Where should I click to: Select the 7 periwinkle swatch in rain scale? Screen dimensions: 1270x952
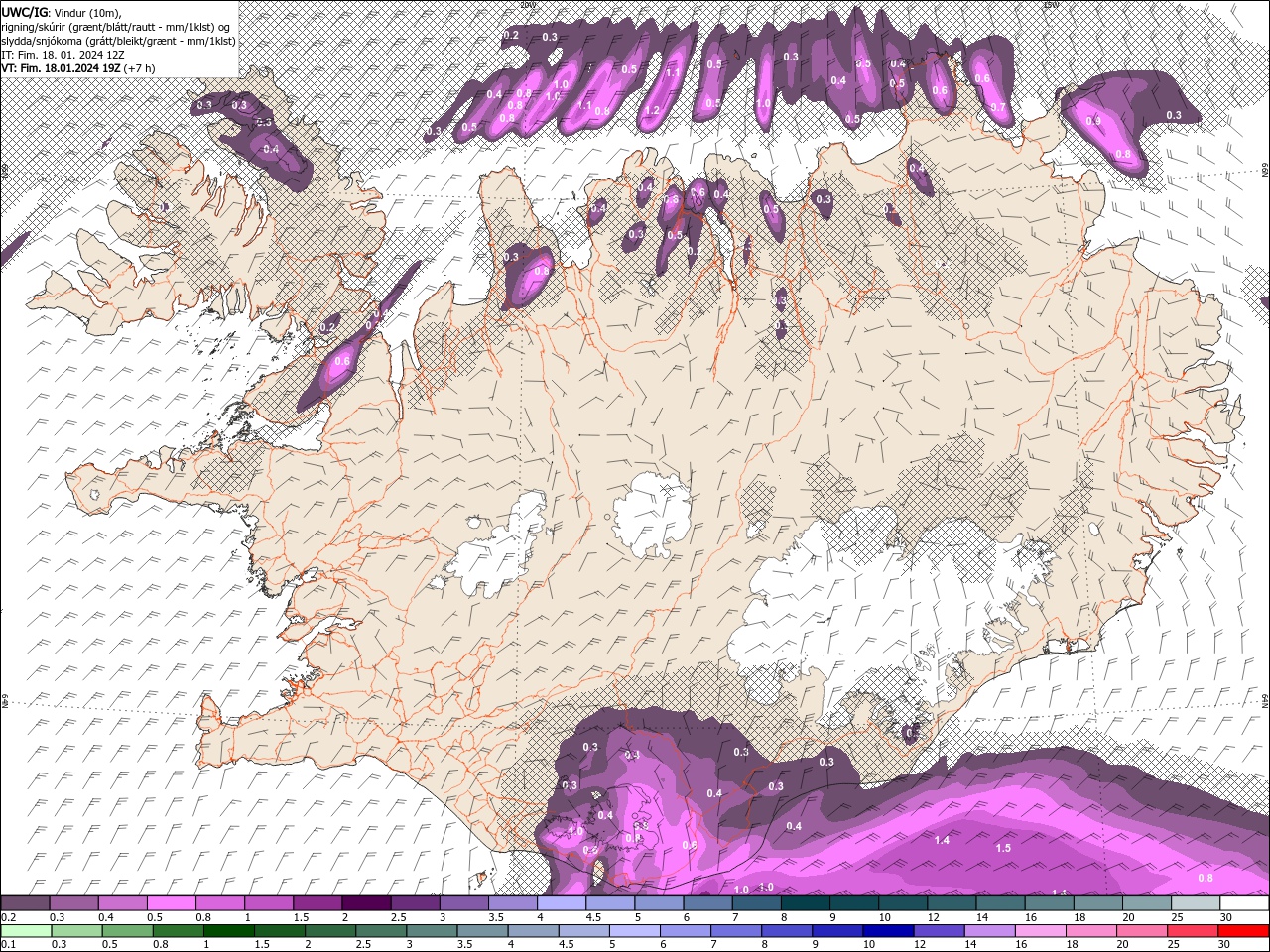click(x=734, y=930)
